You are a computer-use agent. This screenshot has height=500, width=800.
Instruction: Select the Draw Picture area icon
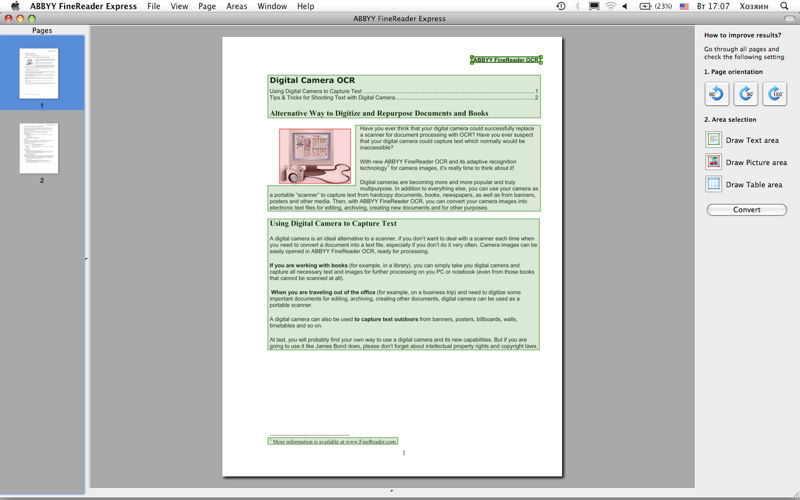point(713,162)
